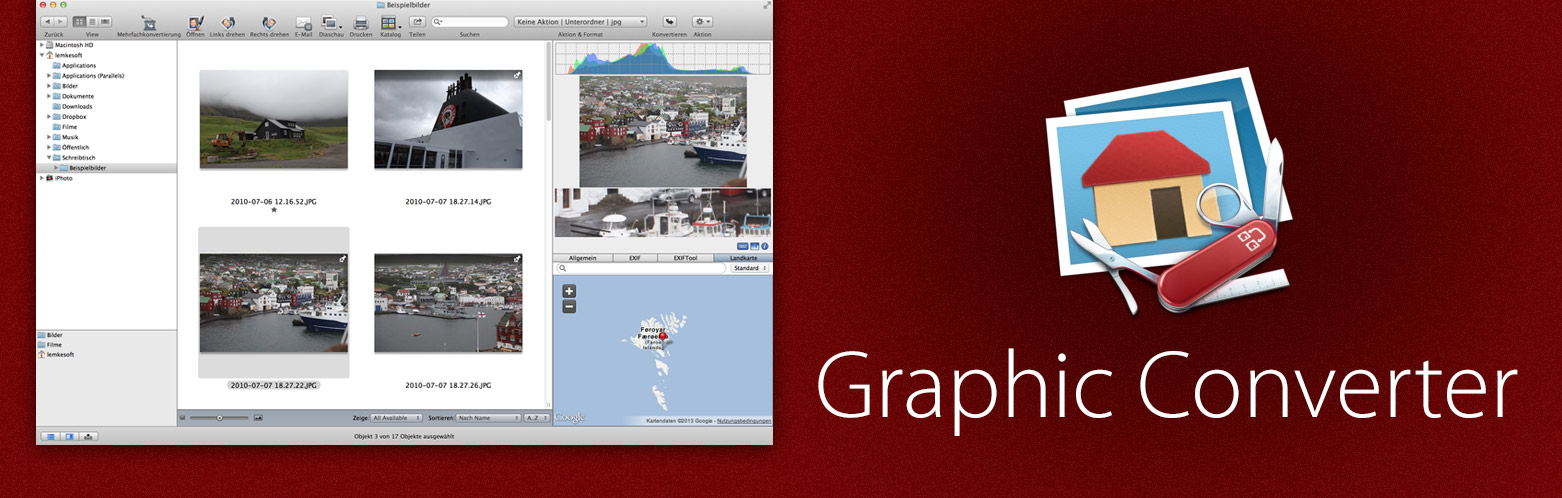Switch to thumbnail grid view
This screenshot has height=498, width=1562.
click(x=79, y=21)
